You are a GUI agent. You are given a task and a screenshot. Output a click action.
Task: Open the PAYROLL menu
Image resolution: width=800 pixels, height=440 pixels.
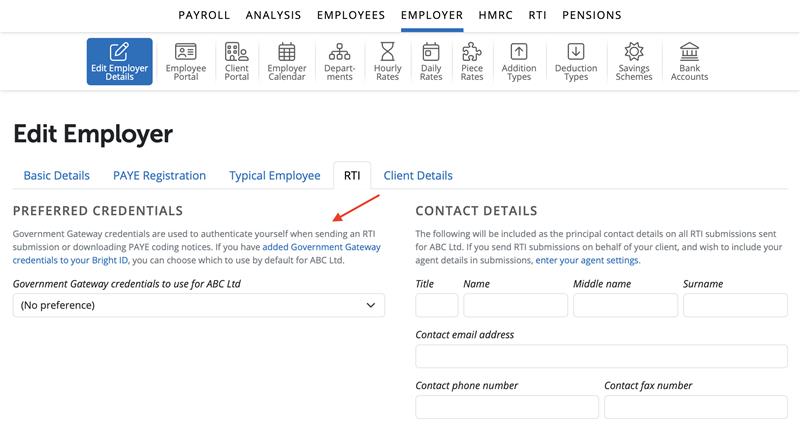pyautogui.click(x=204, y=15)
